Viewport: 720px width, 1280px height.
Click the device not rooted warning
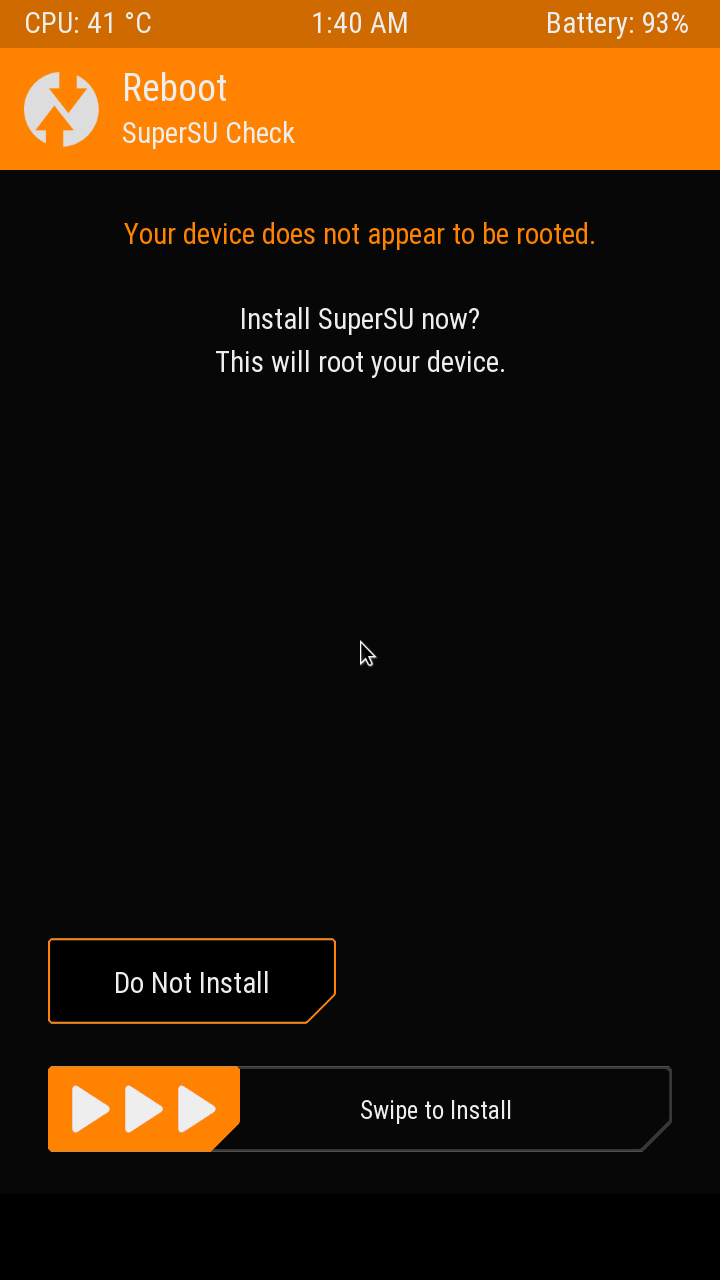point(360,234)
